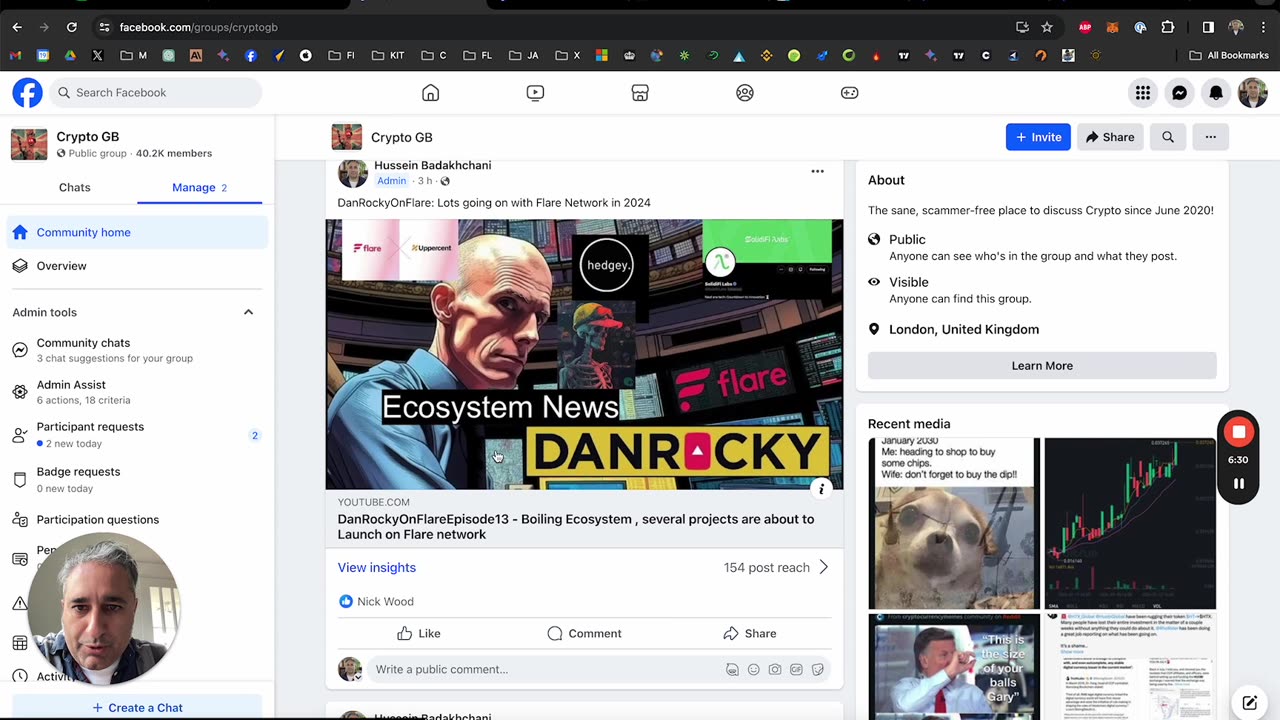Viewport: 1280px width, 720px height.
Task: Open Hussein Badakhchani profile link
Action: 432,165
